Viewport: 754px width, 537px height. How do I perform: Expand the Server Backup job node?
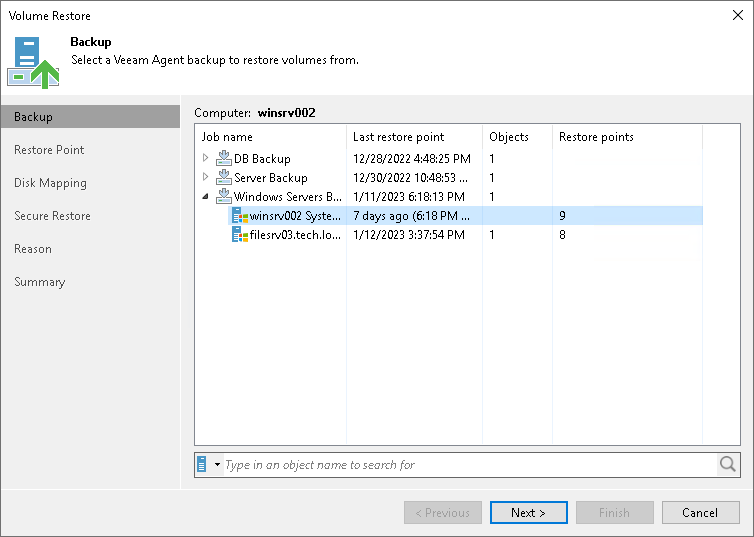coord(205,177)
